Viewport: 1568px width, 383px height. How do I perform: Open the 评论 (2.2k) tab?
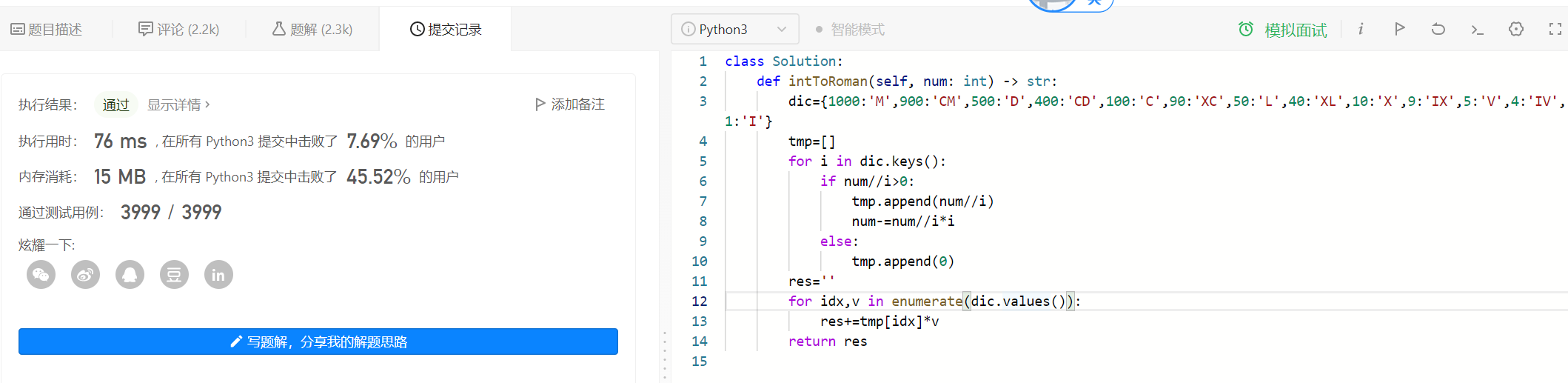click(179, 30)
